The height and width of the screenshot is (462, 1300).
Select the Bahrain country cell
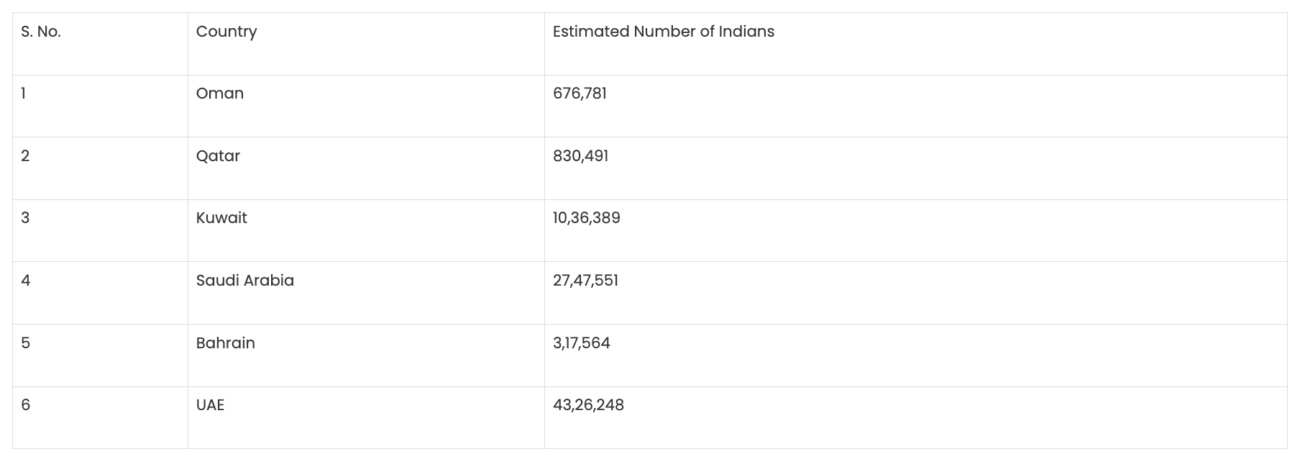pos(225,343)
